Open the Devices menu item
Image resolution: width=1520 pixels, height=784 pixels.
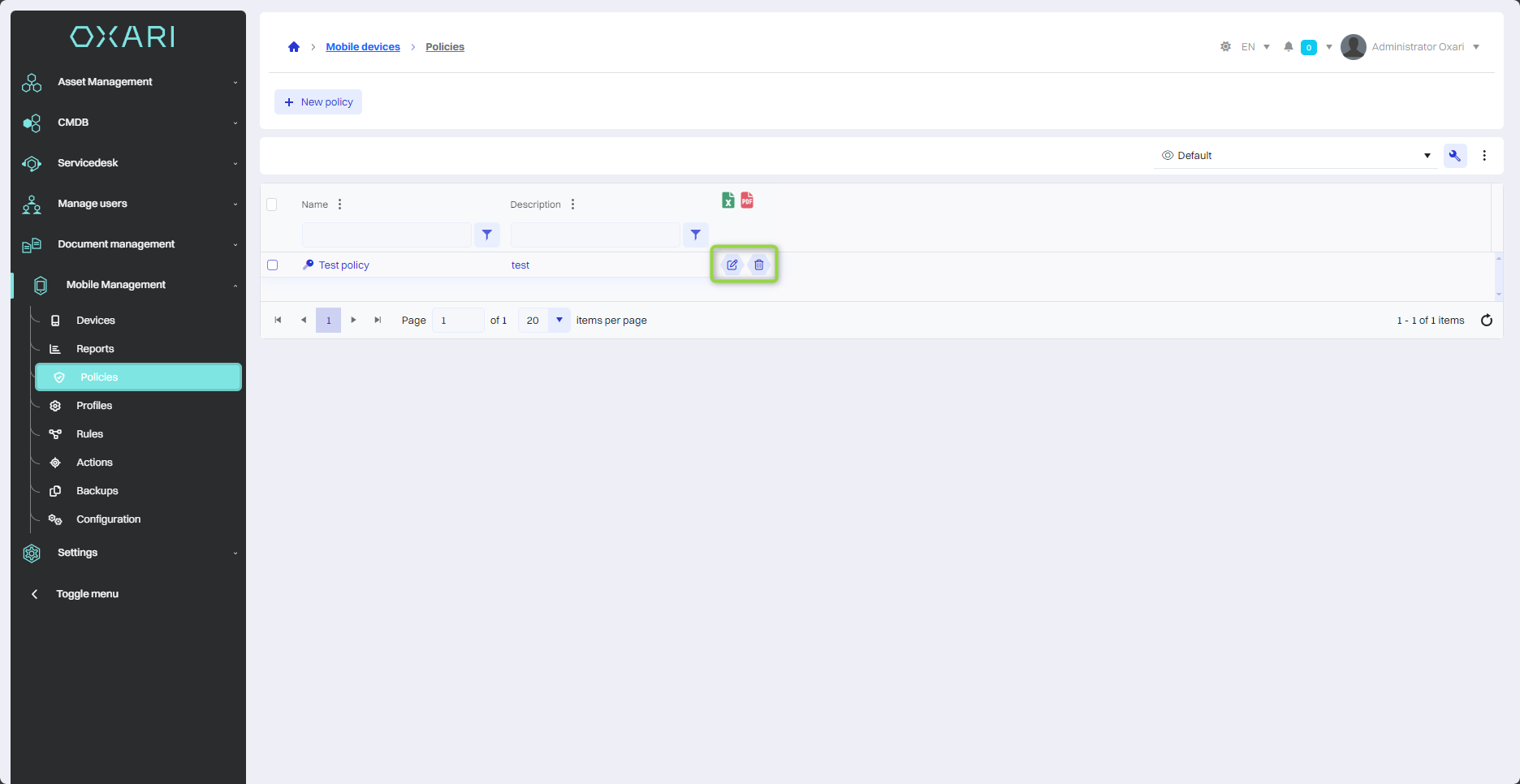pyautogui.click(x=96, y=321)
